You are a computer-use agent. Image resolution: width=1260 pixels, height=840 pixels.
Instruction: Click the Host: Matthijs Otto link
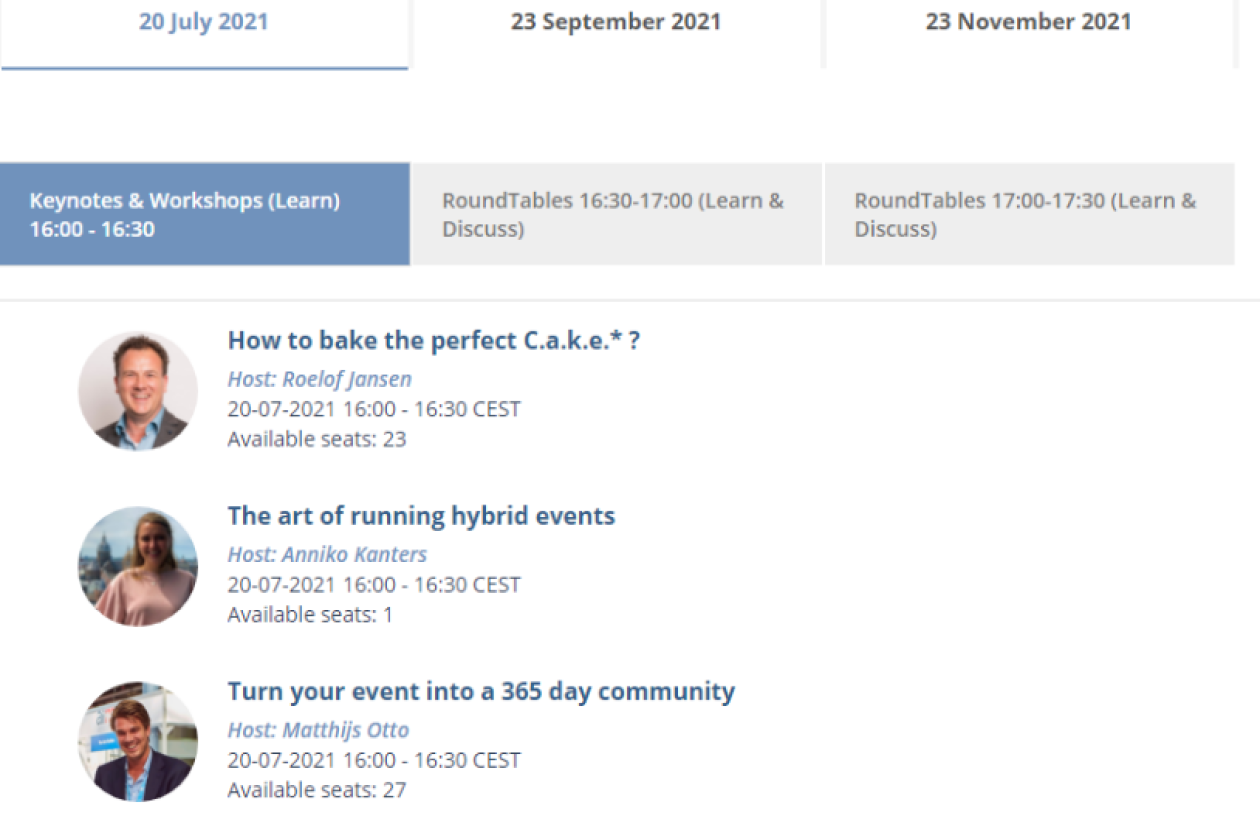click(x=318, y=730)
